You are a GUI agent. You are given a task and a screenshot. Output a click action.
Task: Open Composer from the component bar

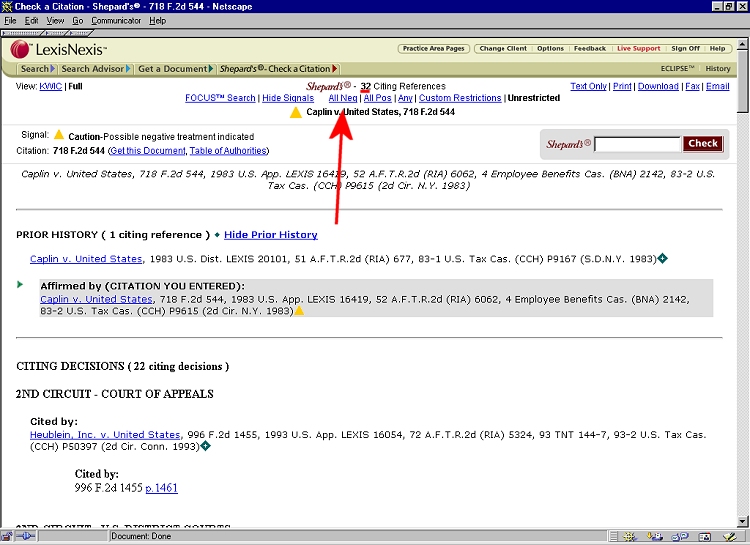click(729, 537)
